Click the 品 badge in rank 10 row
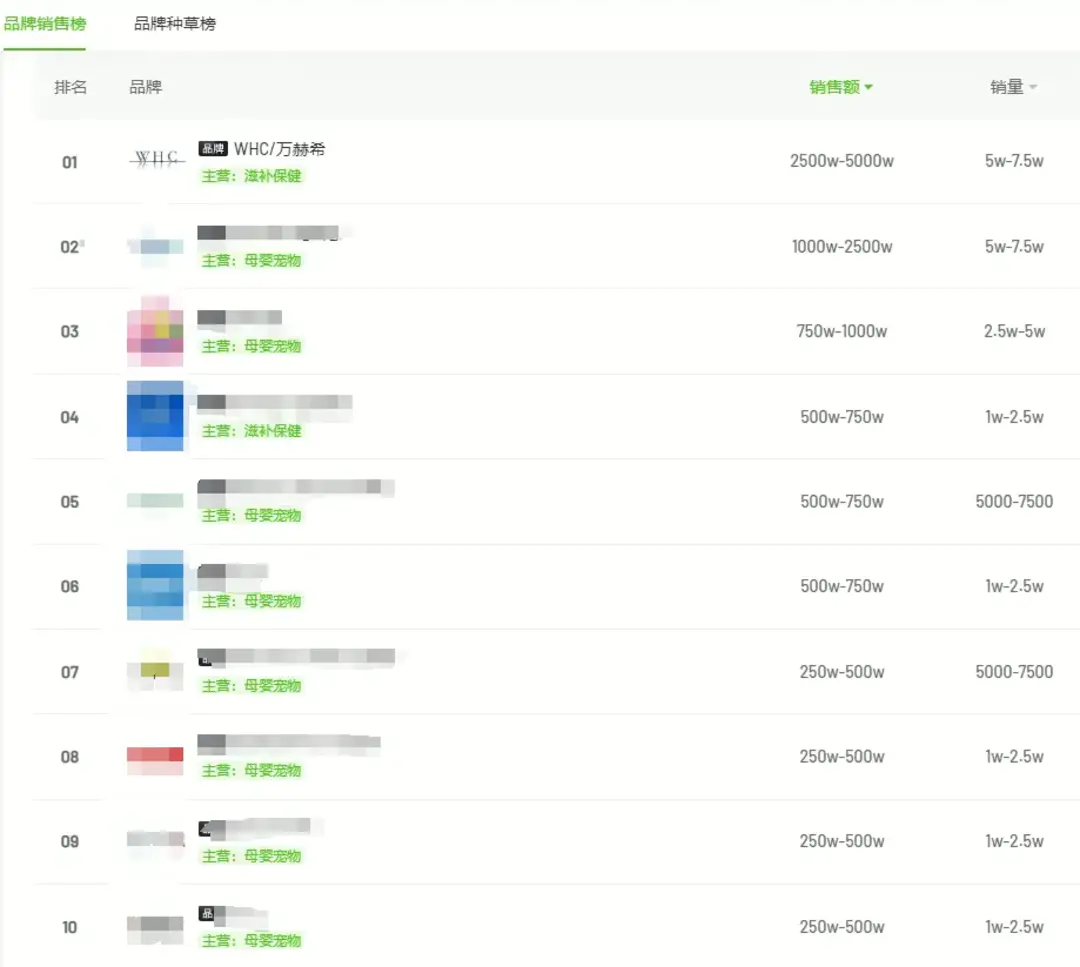 coord(207,913)
